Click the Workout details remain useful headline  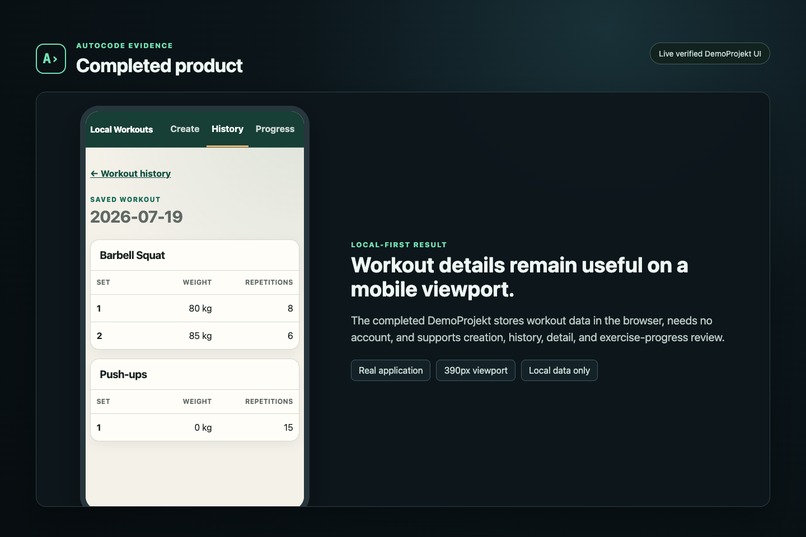[x=519, y=277]
